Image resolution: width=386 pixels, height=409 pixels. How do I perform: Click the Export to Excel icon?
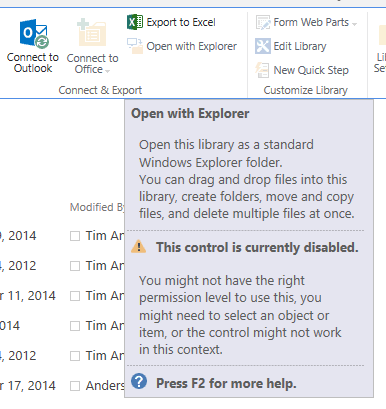tap(135, 22)
